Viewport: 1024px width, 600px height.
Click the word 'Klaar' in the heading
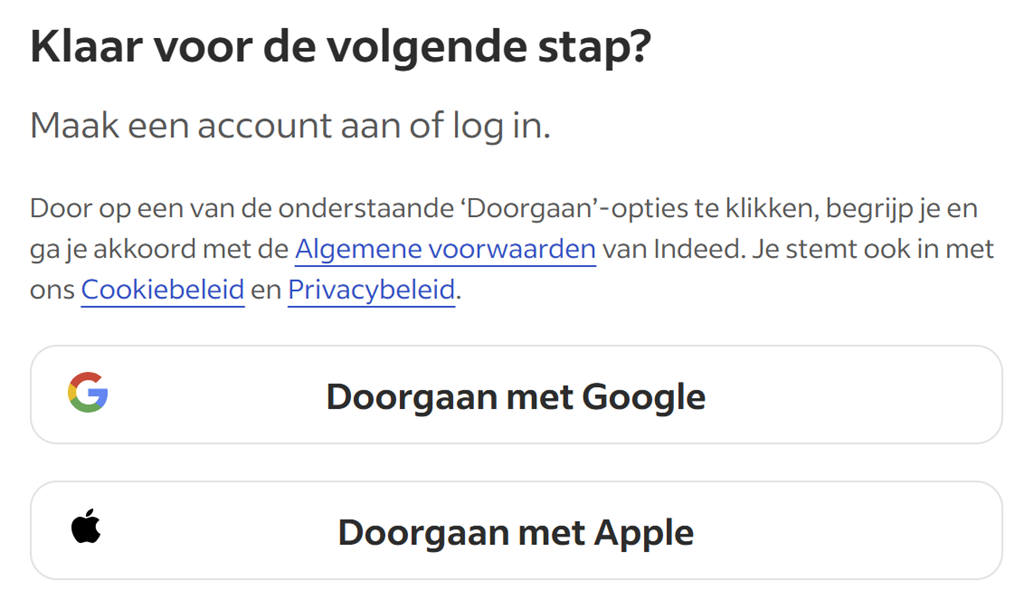[86, 47]
